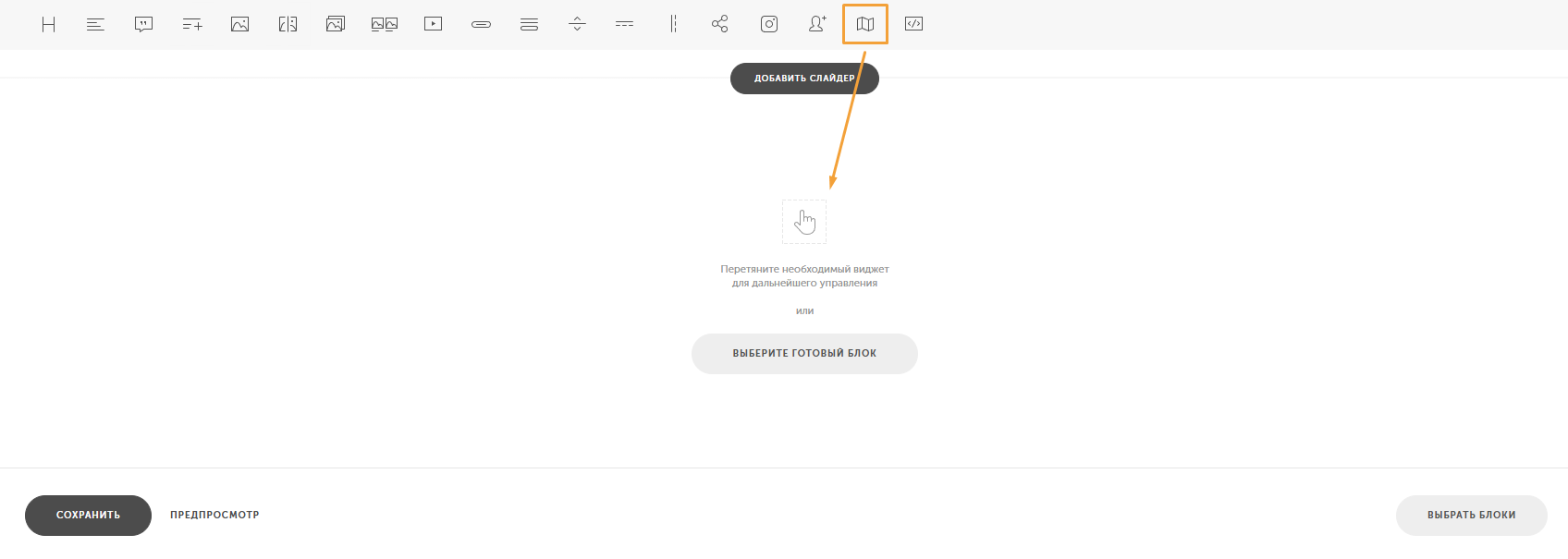Select the Instagram widget
The width and height of the screenshot is (1568, 559).
[769, 24]
